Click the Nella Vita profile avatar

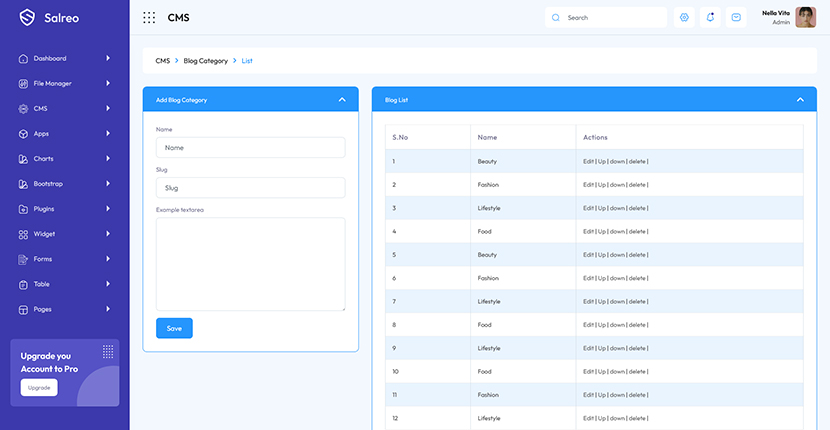coord(805,17)
